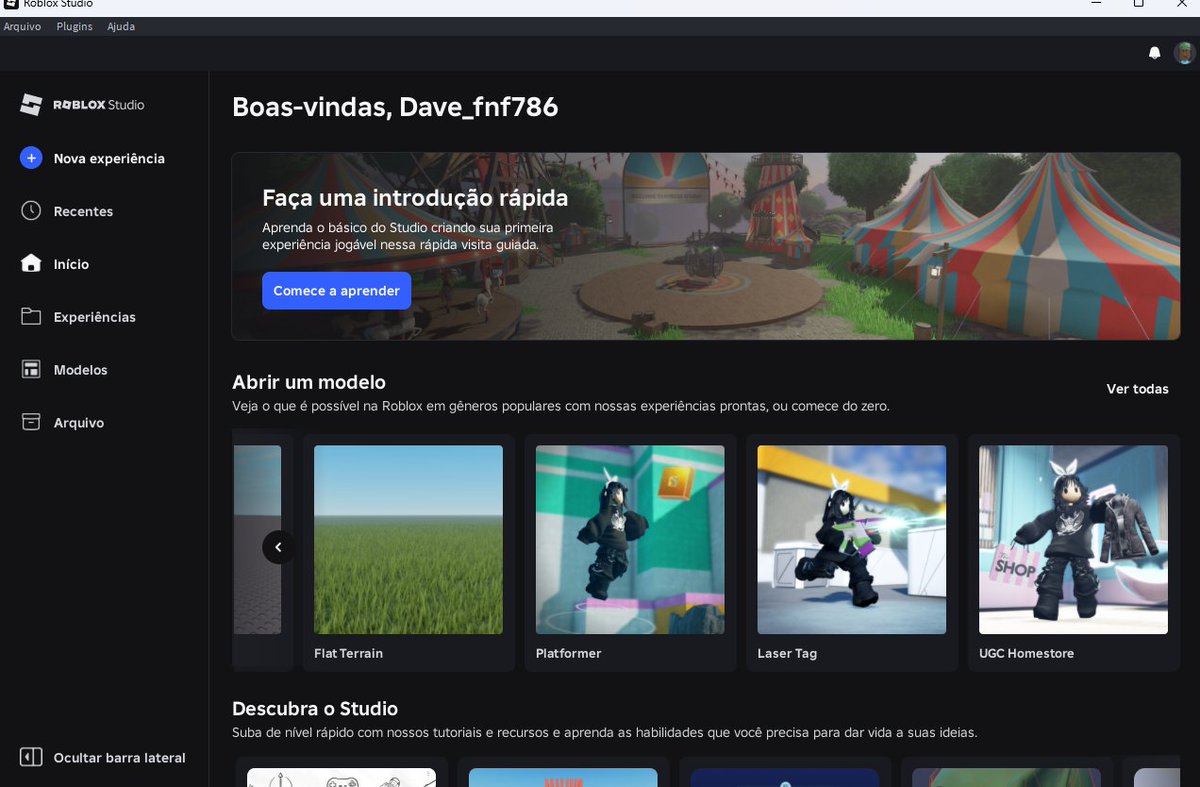Viewport: 1200px width, 787px height.
Task: Open the UGC Homestore template thumbnail
Action: pos(1073,539)
